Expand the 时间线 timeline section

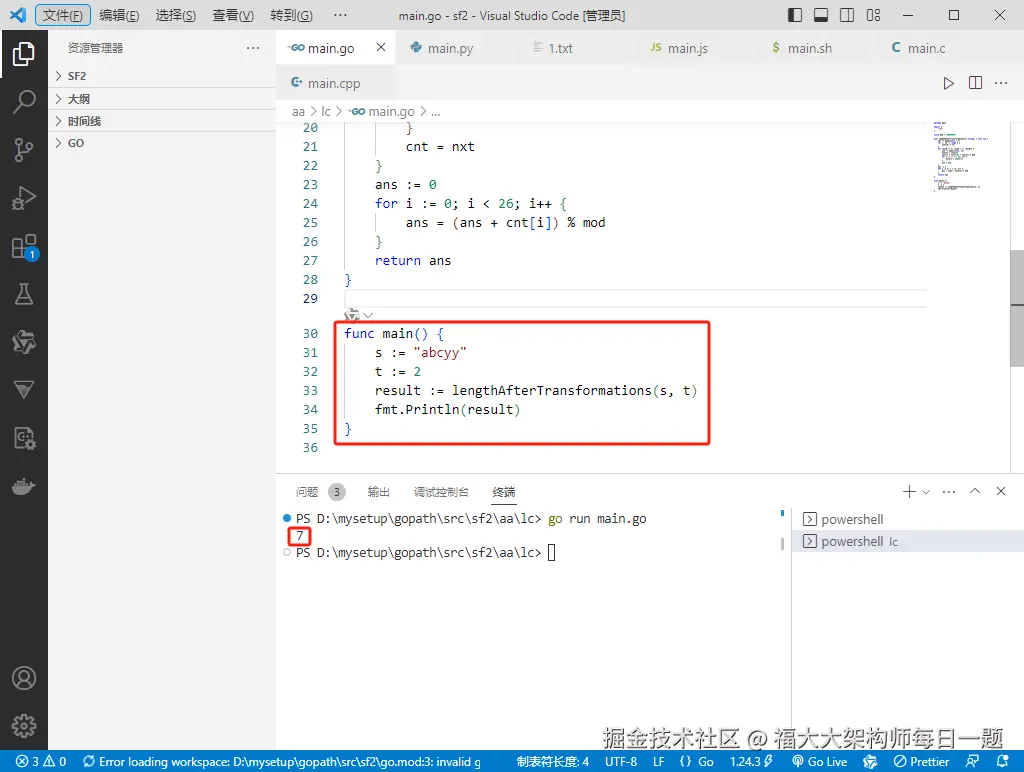(x=162, y=121)
